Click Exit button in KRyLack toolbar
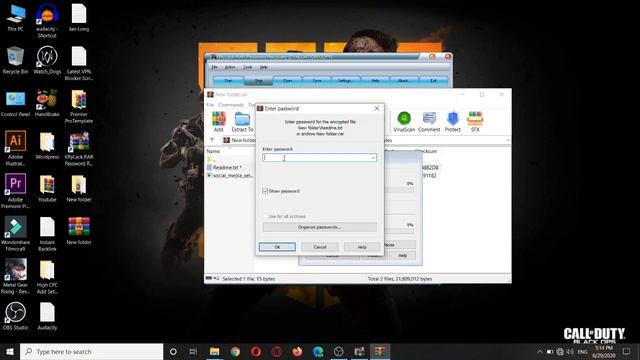The height and width of the screenshot is (360, 640). click(x=433, y=80)
